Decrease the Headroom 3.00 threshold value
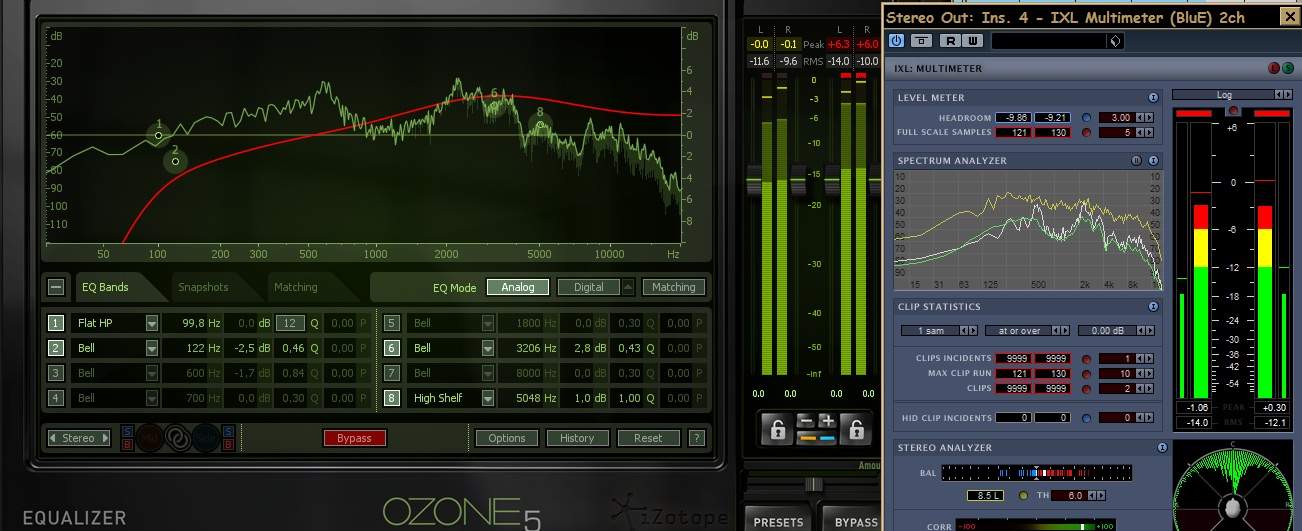The image size is (1302, 531). click(x=1138, y=118)
